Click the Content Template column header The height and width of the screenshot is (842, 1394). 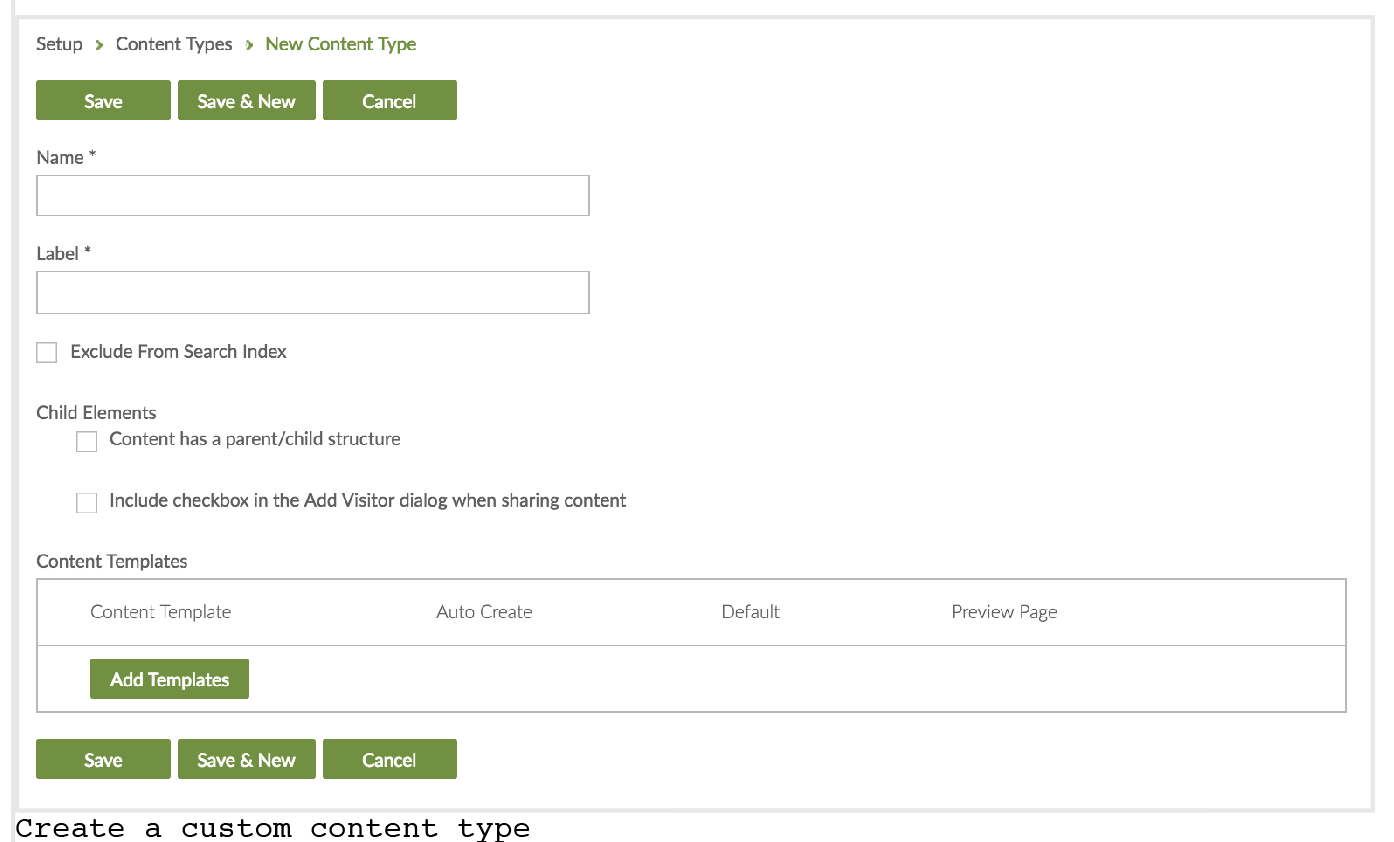click(160, 612)
